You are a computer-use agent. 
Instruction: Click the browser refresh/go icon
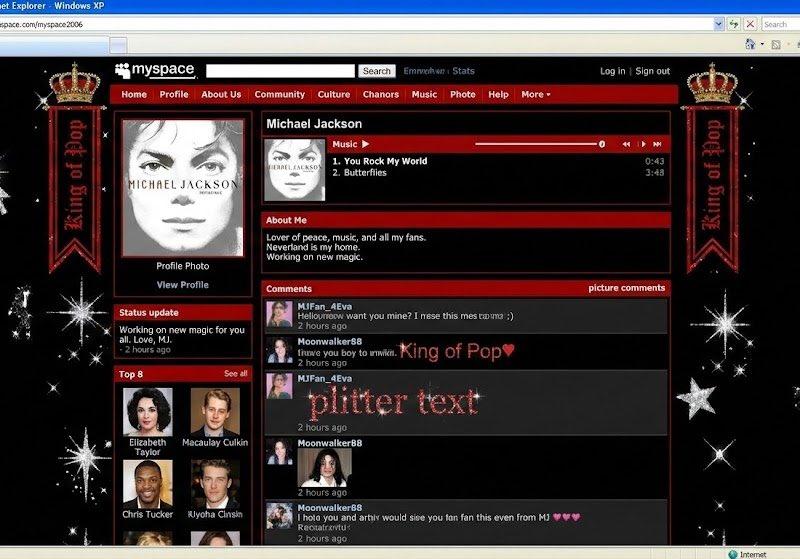734,24
